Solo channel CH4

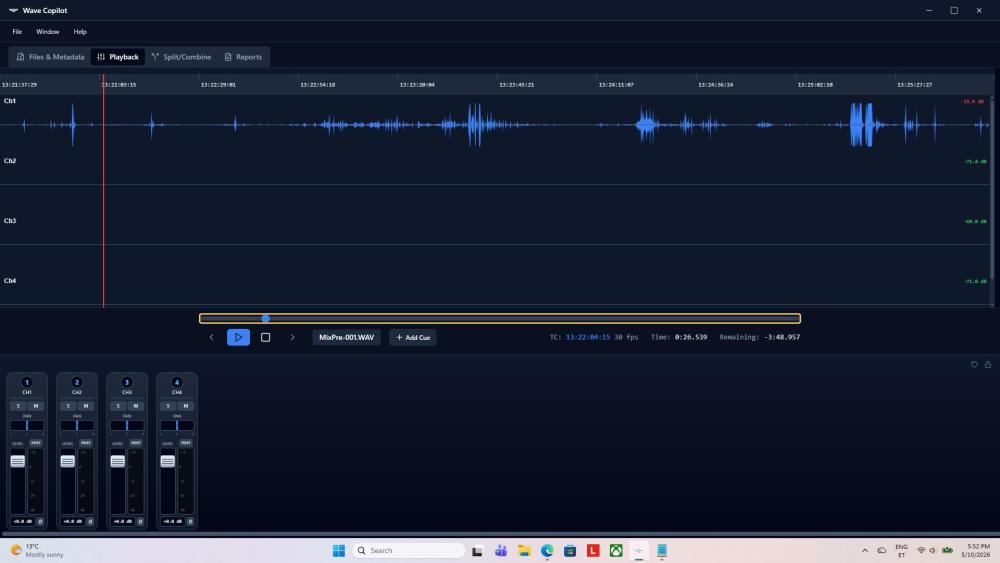click(168, 406)
